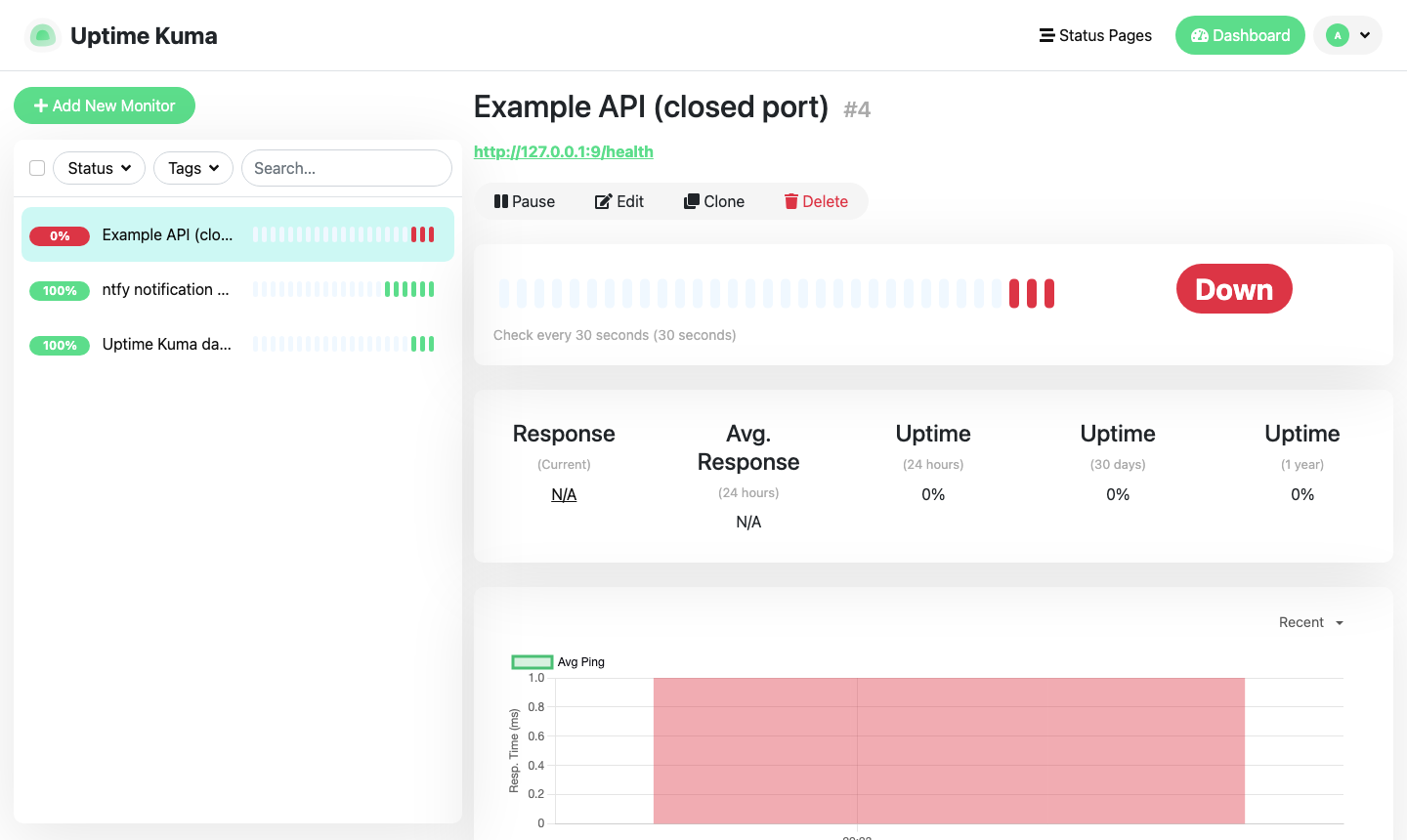Click the 100% badge on ntfy notification
This screenshot has height=840, width=1407.
pos(60,290)
